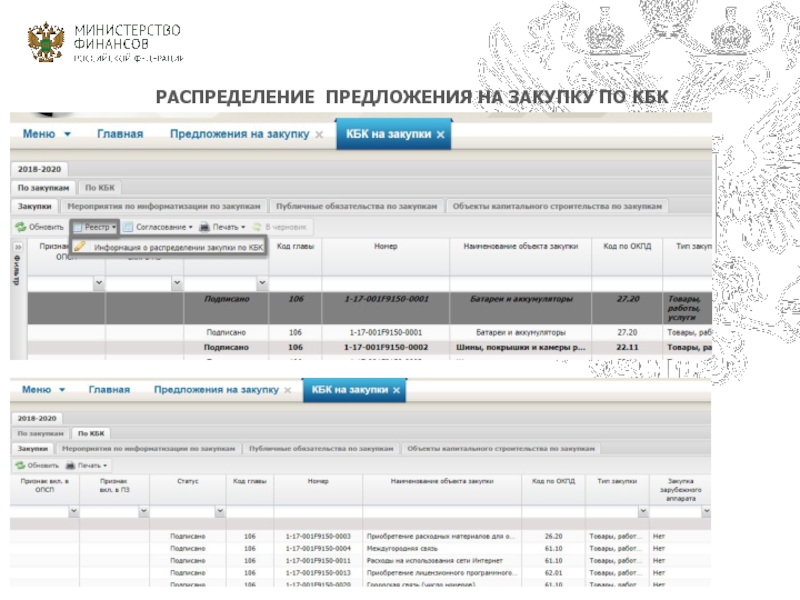
Task: Click the В черновик button
Action: point(280,227)
